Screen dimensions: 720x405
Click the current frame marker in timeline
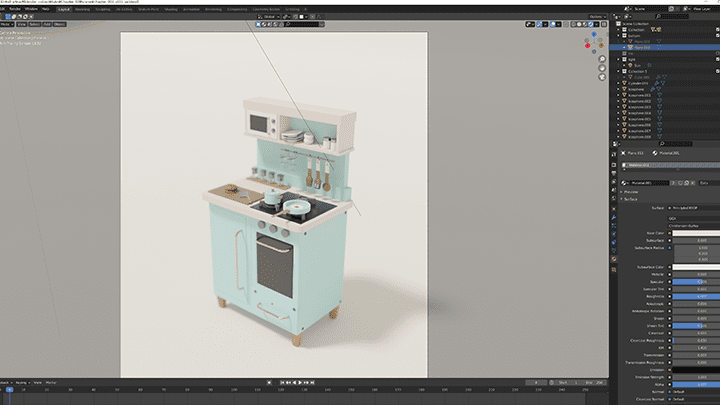(x=9, y=389)
